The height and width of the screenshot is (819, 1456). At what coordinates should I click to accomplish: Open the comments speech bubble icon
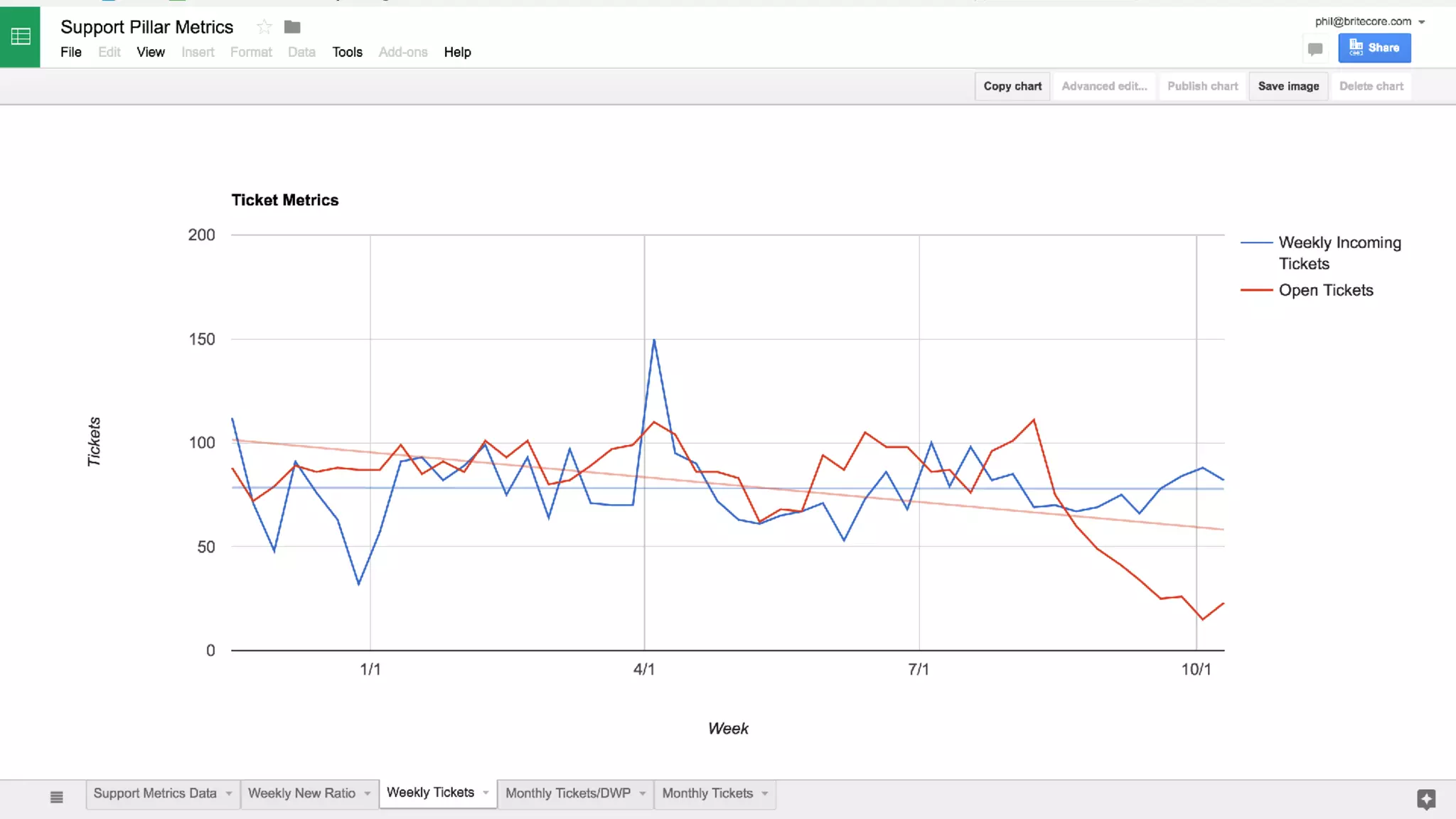tap(1315, 49)
